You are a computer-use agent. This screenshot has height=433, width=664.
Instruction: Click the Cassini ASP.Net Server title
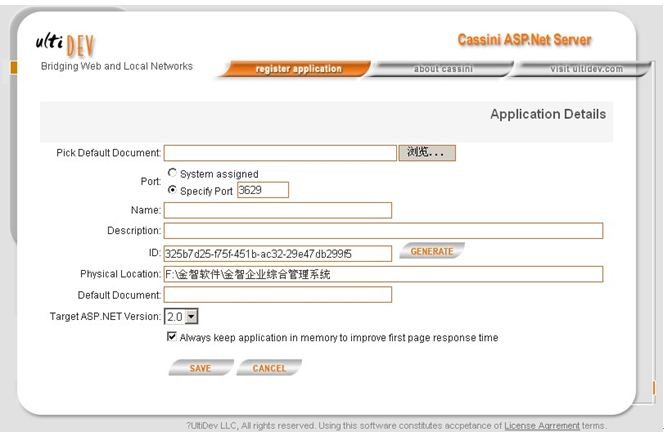[524, 40]
